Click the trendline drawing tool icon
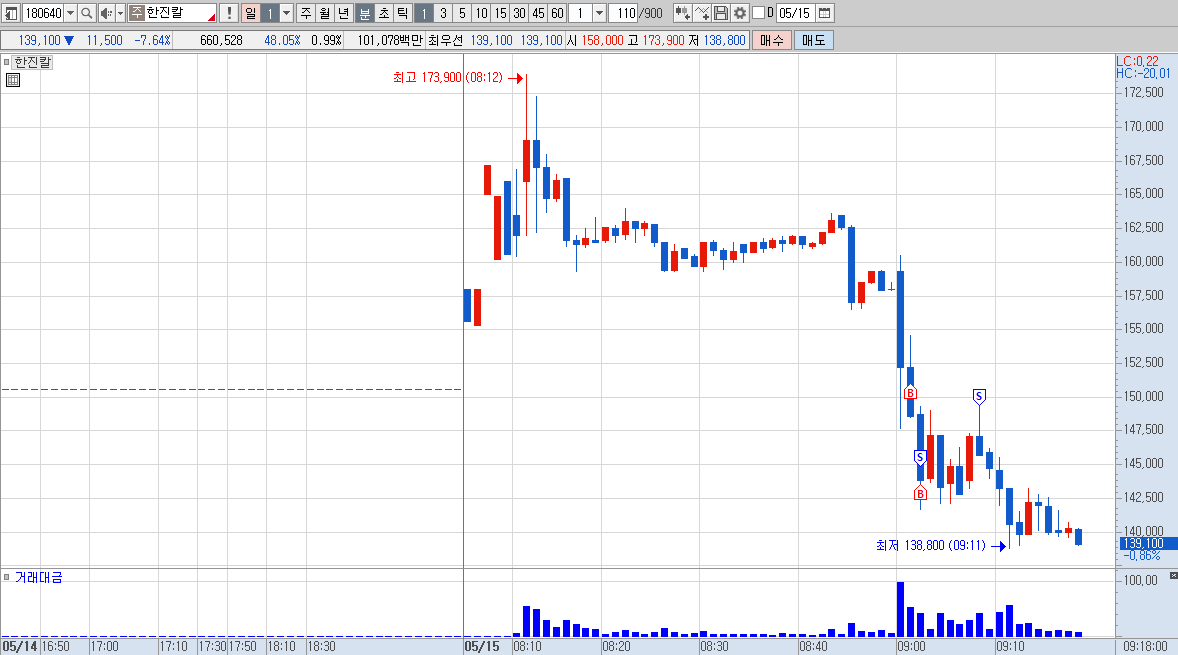Viewport: 1178px width, 655px height. click(x=702, y=13)
